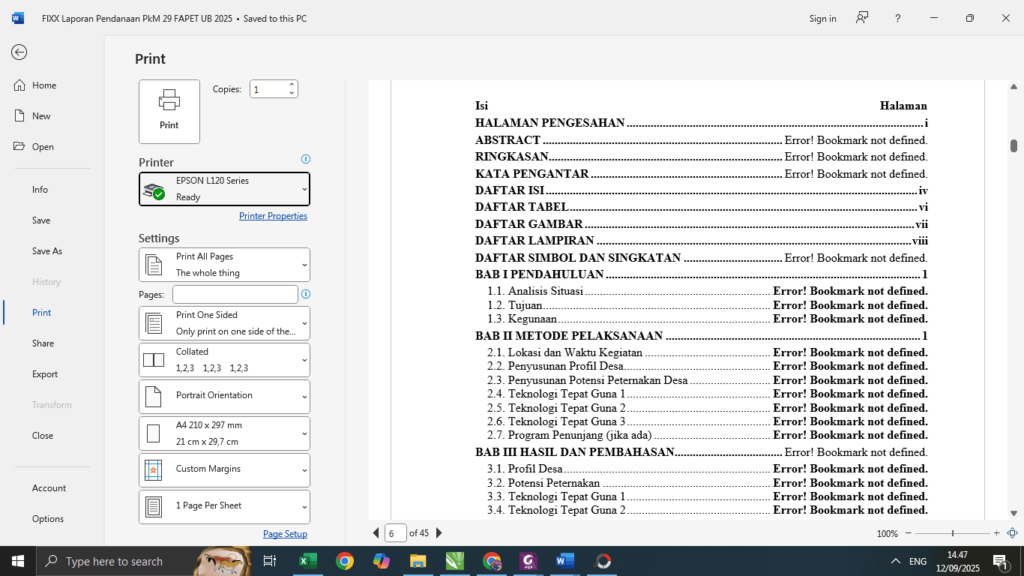The height and width of the screenshot is (576, 1024).
Task: Open the EPSON L120 Series printer dropdown
Action: (223, 189)
